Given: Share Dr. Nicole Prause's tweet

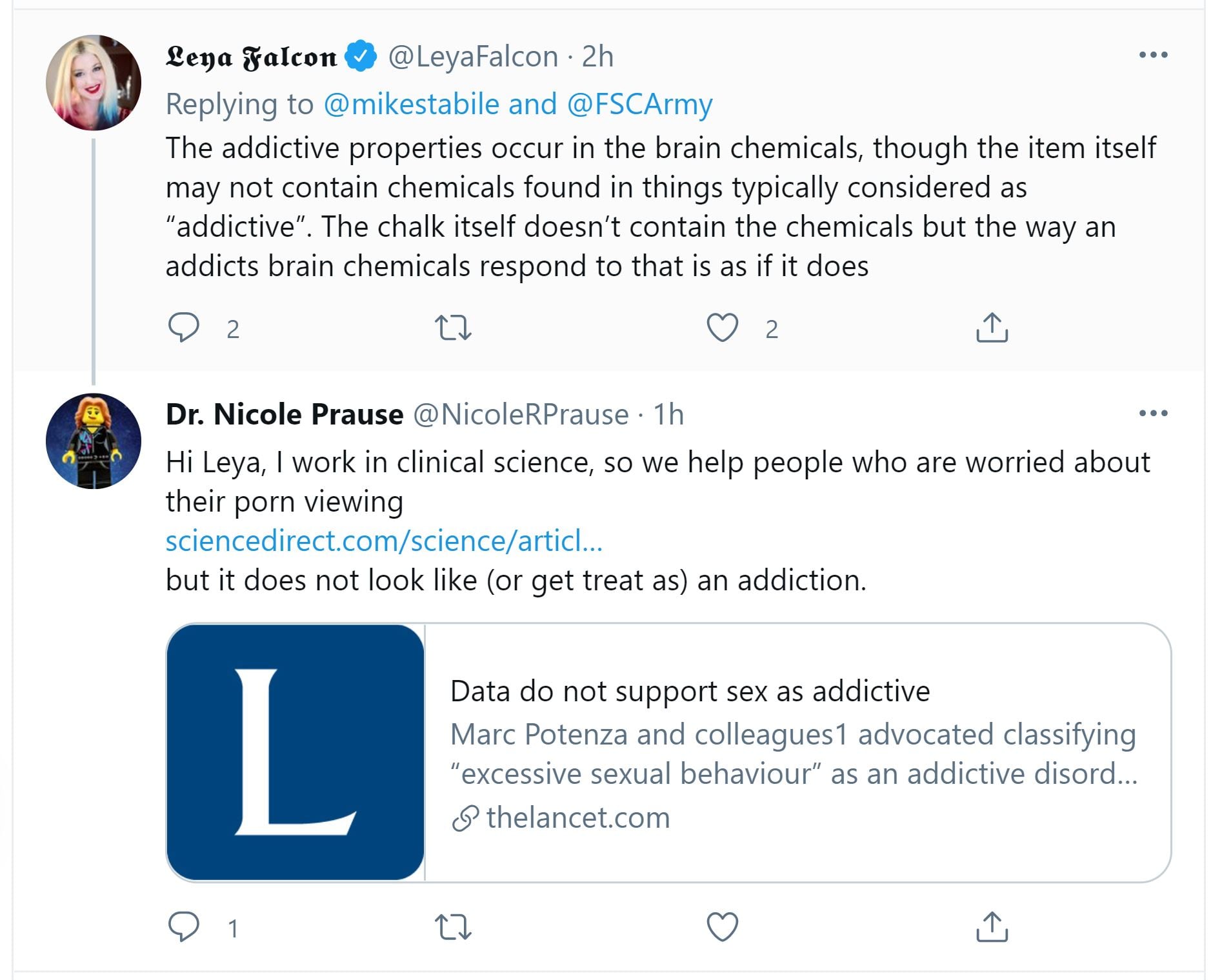Looking at the screenshot, I should pyautogui.click(x=992, y=927).
